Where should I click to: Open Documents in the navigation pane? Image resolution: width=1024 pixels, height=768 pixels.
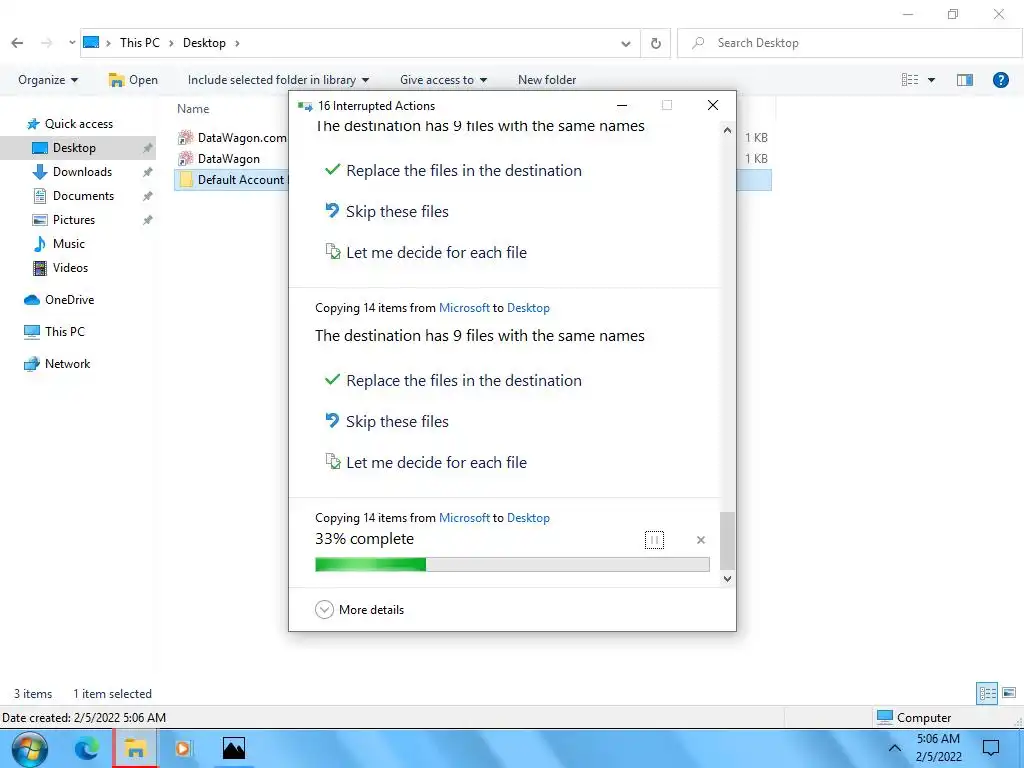click(x=83, y=196)
